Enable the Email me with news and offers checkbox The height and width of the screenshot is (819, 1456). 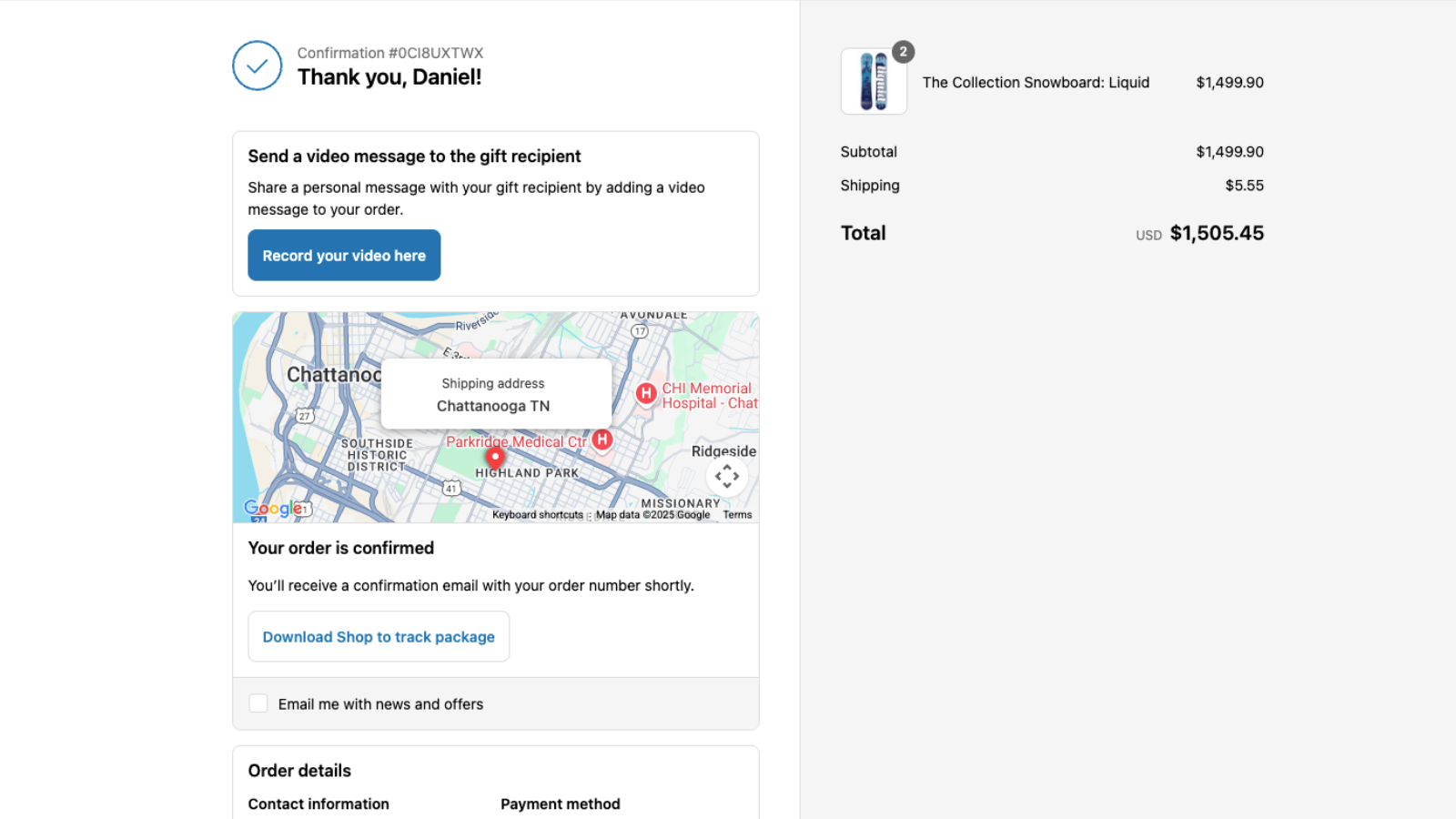[258, 703]
